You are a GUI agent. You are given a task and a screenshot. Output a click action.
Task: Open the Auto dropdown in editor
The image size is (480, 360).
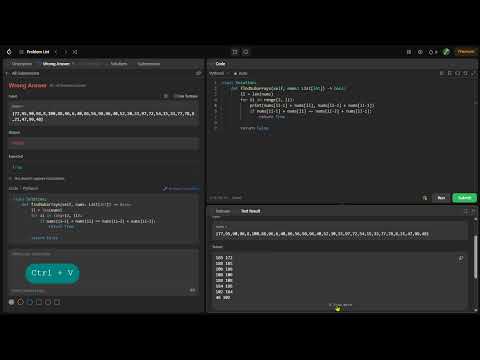point(241,73)
